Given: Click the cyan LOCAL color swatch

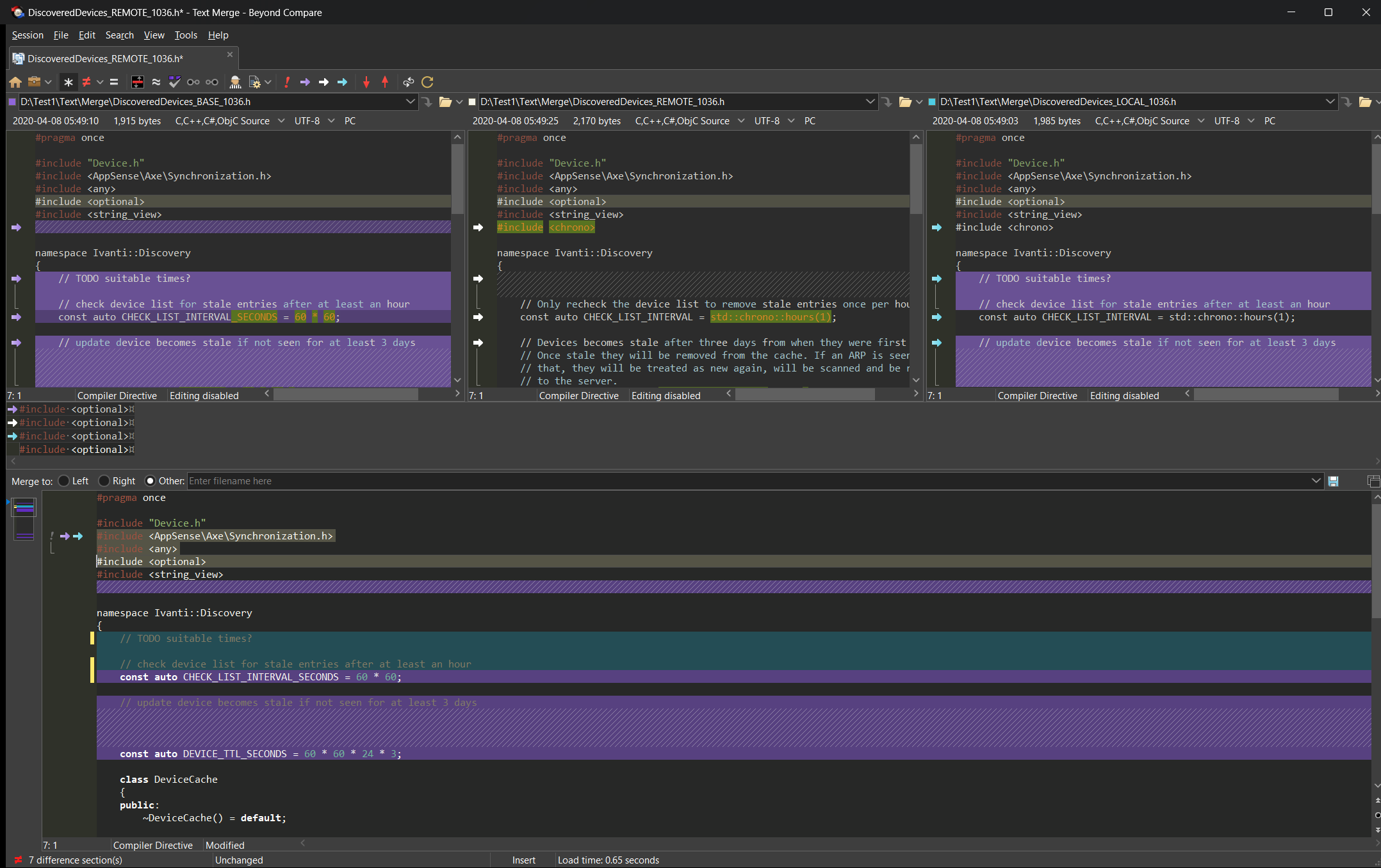Looking at the screenshot, I should coord(932,101).
